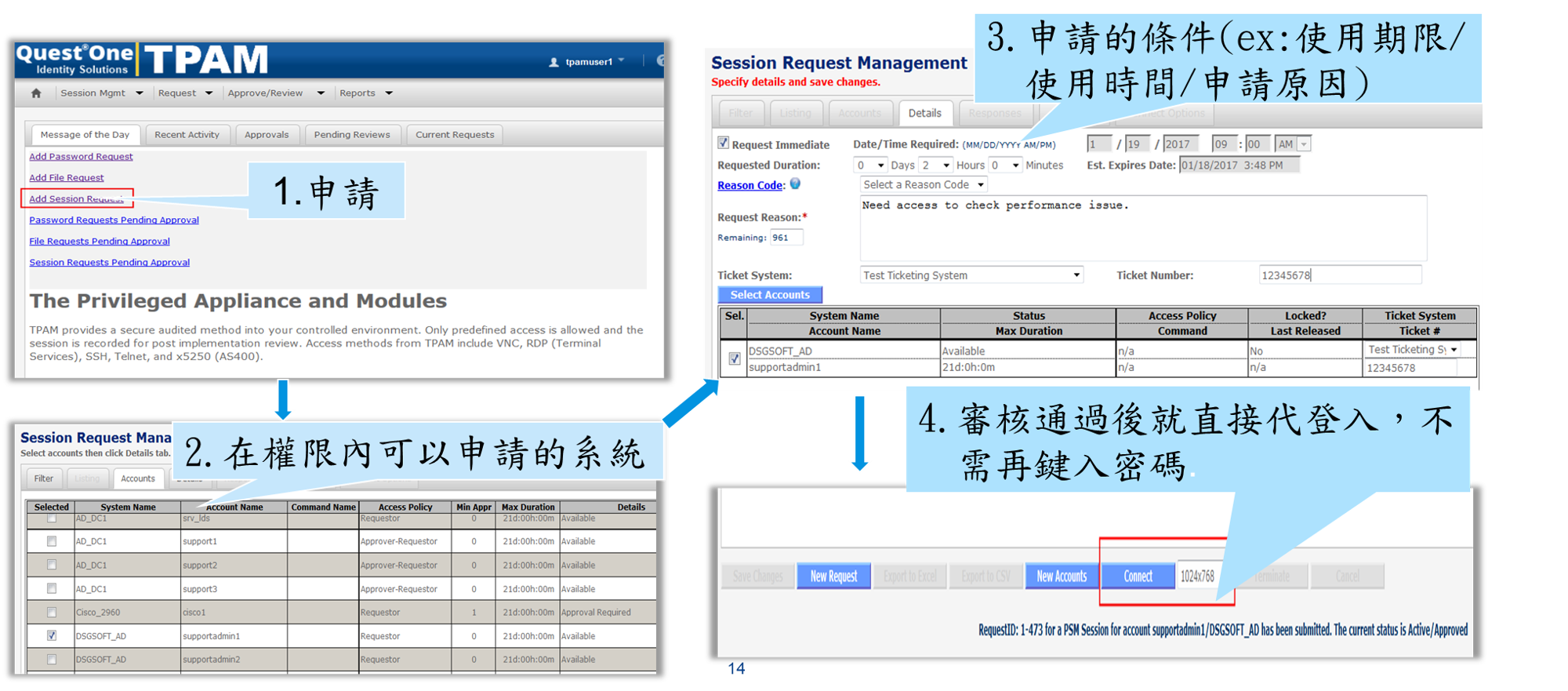Switch to Message of the Day tab

tap(85, 135)
